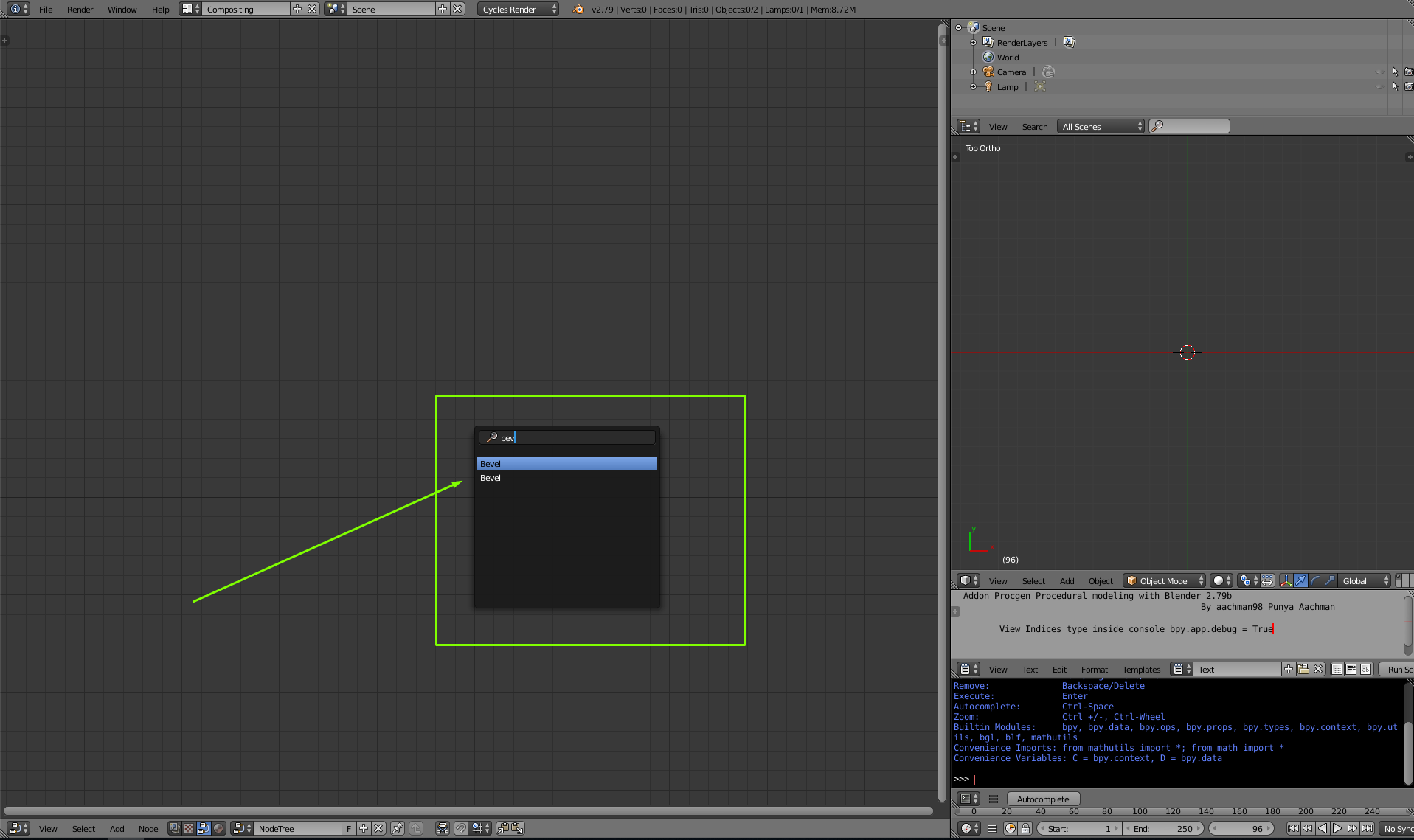Switch to compositing node tree type

point(204,829)
